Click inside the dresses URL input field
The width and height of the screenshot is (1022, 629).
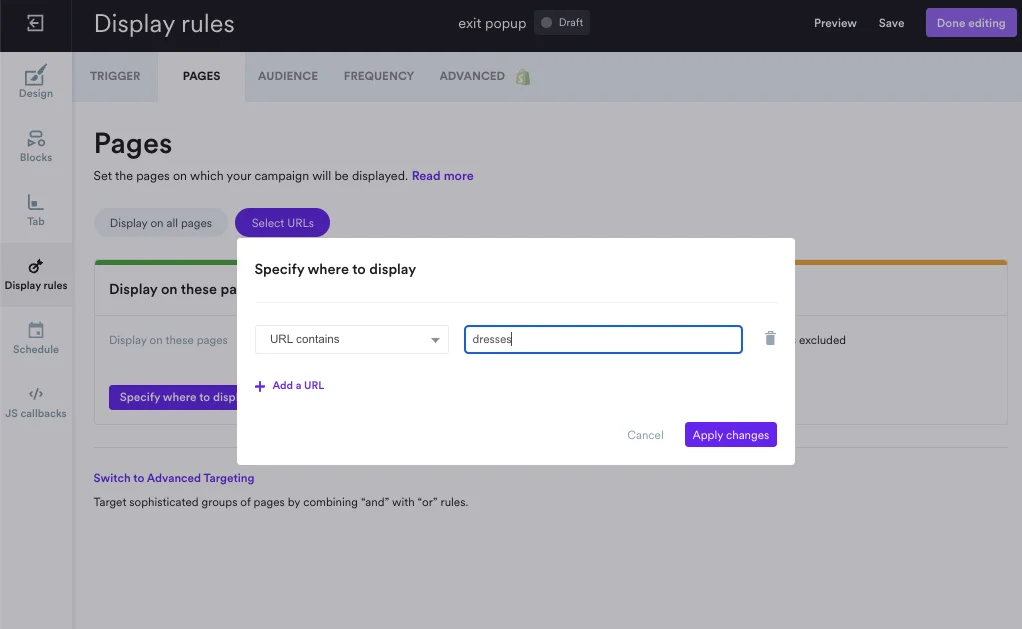pos(602,339)
